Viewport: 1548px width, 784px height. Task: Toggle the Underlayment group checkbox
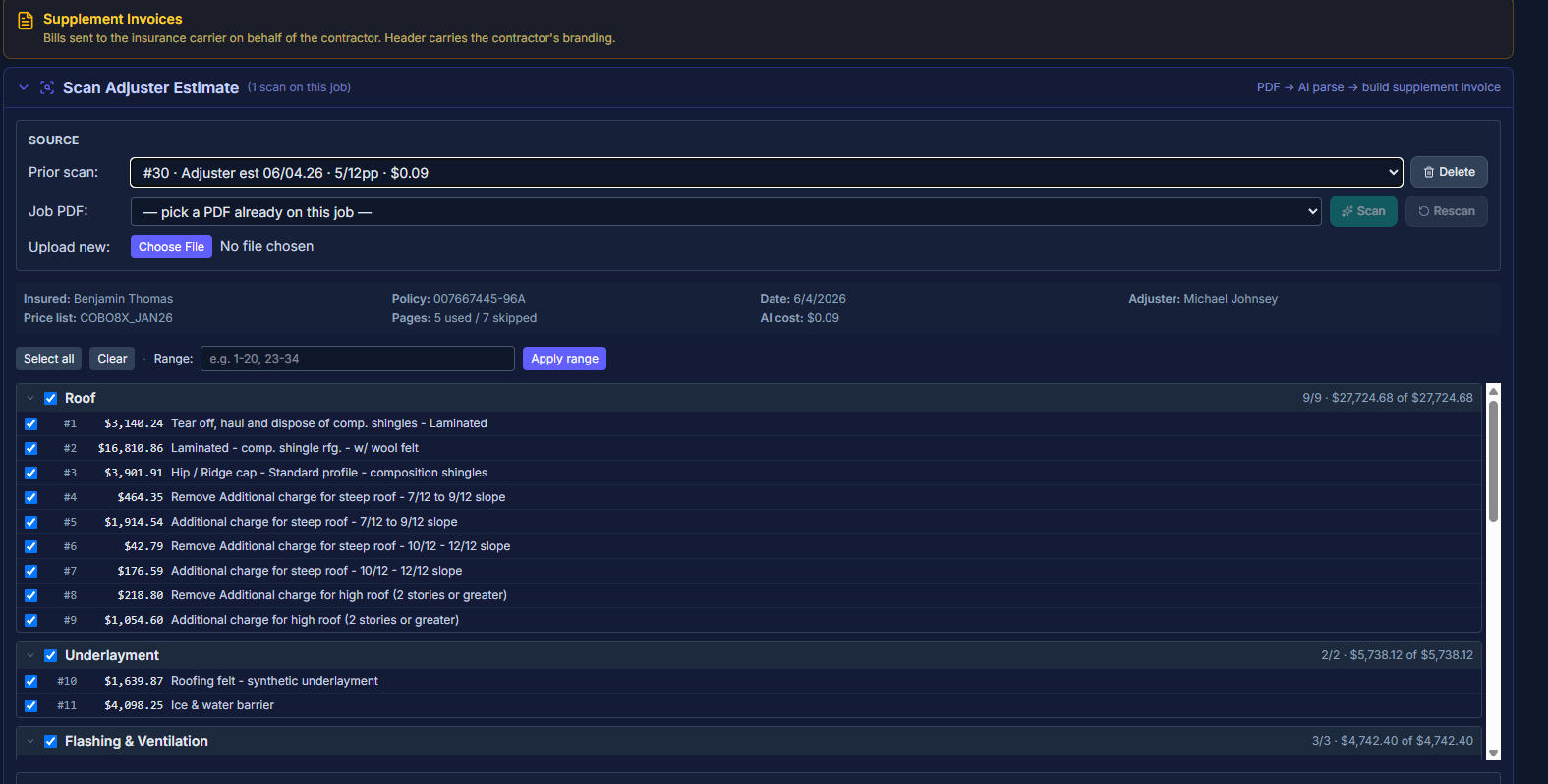click(50, 655)
